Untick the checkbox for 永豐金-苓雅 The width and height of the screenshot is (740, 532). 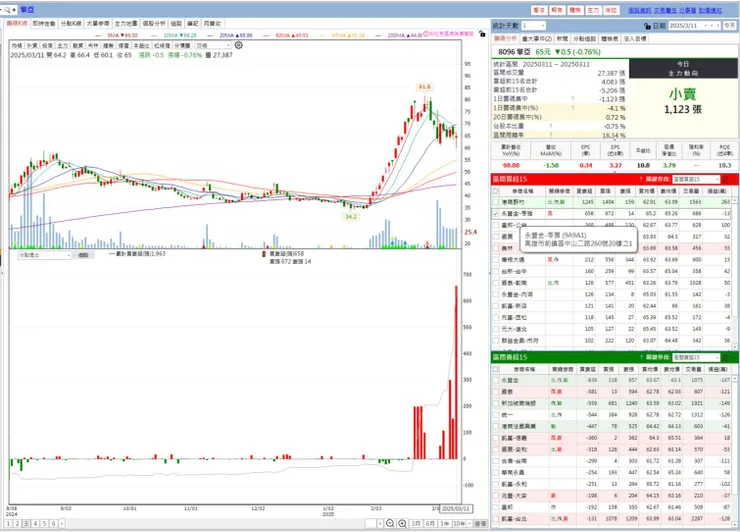[x=496, y=213]
